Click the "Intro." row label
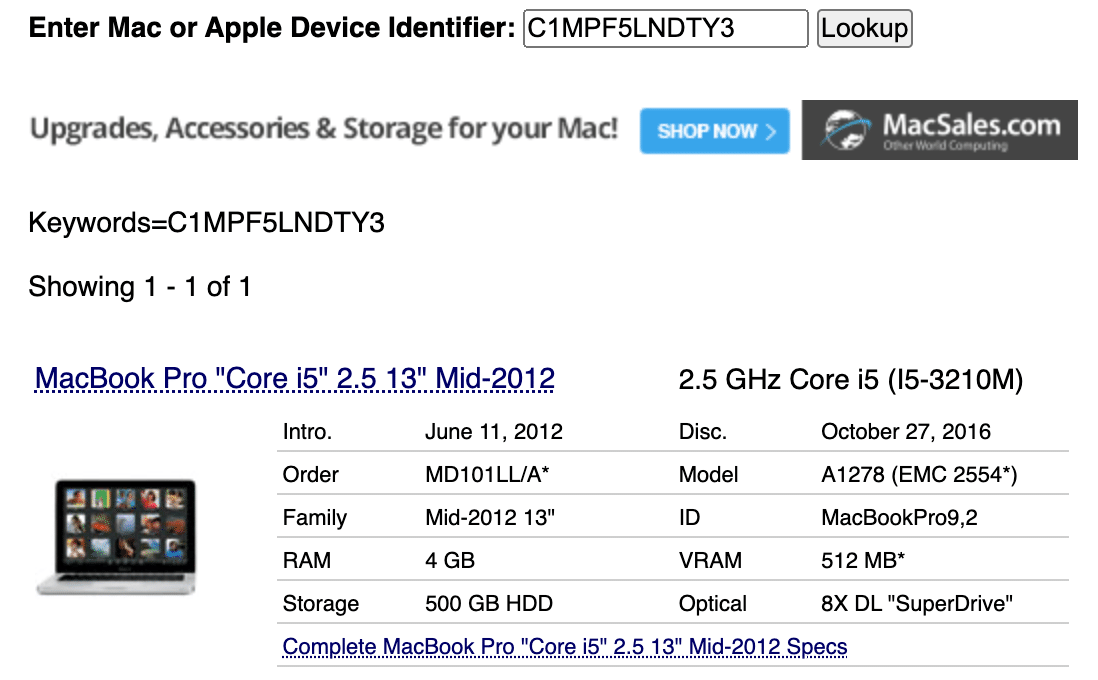 tap(307, 431)
